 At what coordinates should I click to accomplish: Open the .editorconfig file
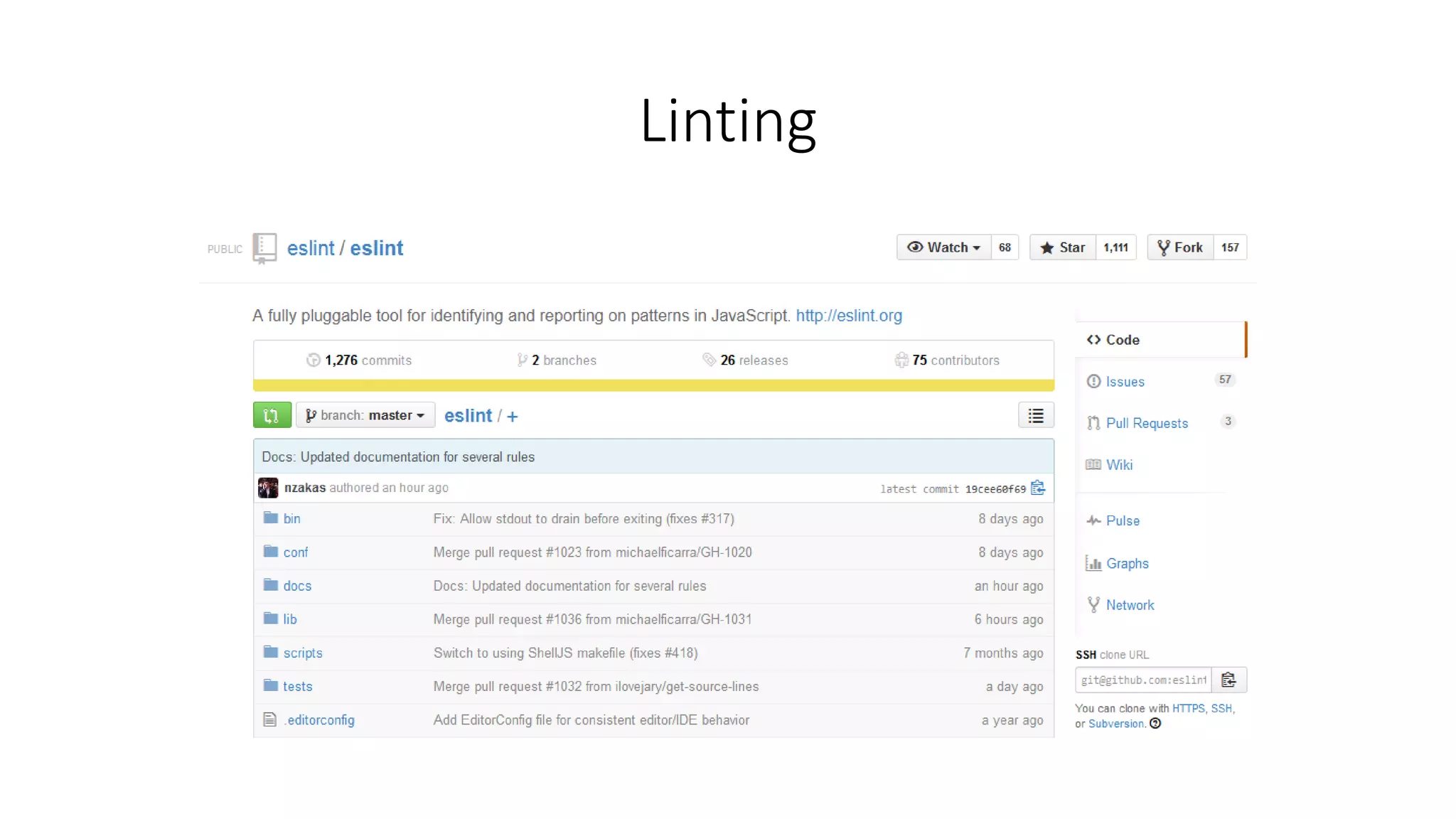[319, 720]
